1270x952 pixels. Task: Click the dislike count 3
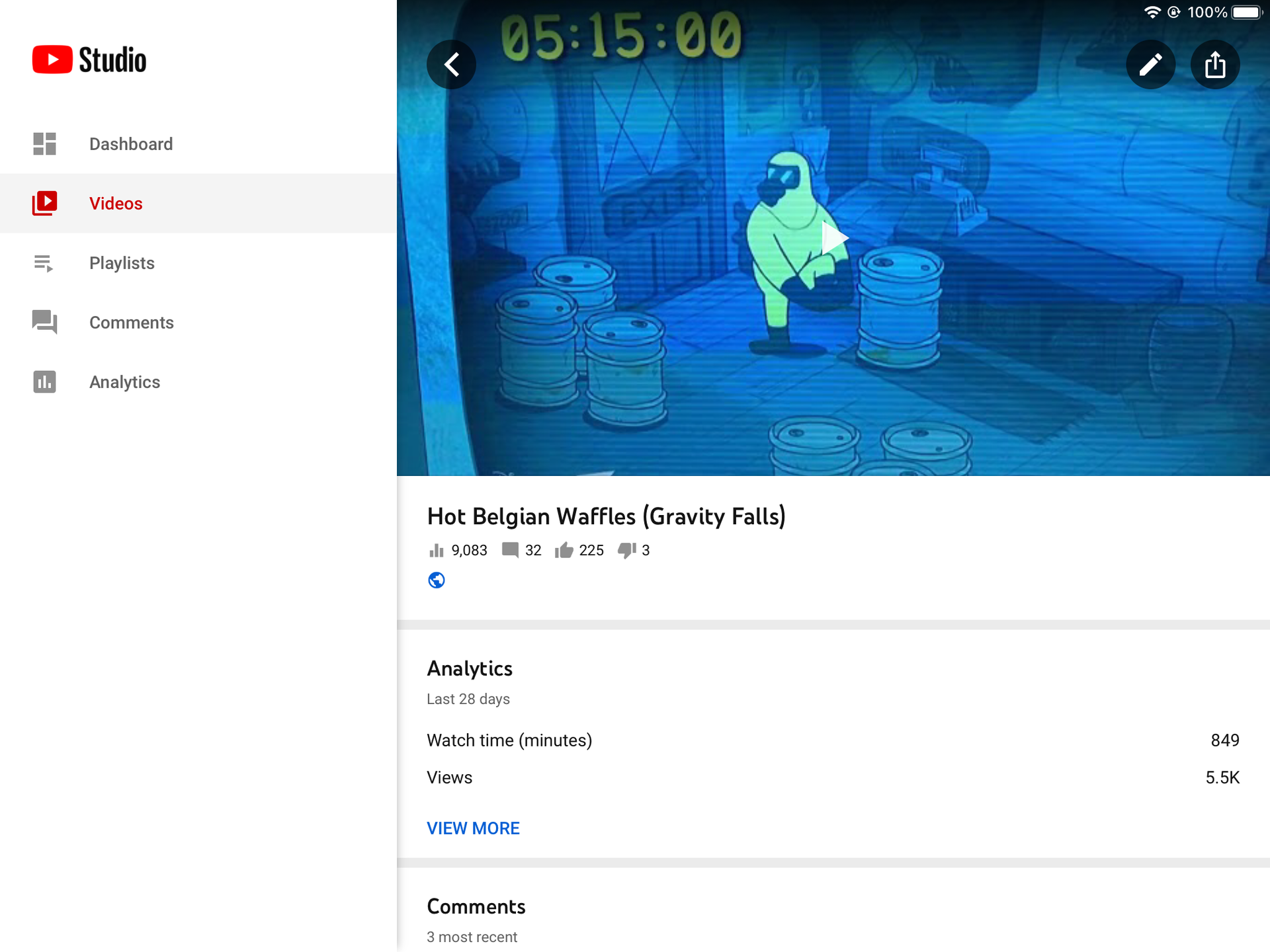click(x=646, y=550)
